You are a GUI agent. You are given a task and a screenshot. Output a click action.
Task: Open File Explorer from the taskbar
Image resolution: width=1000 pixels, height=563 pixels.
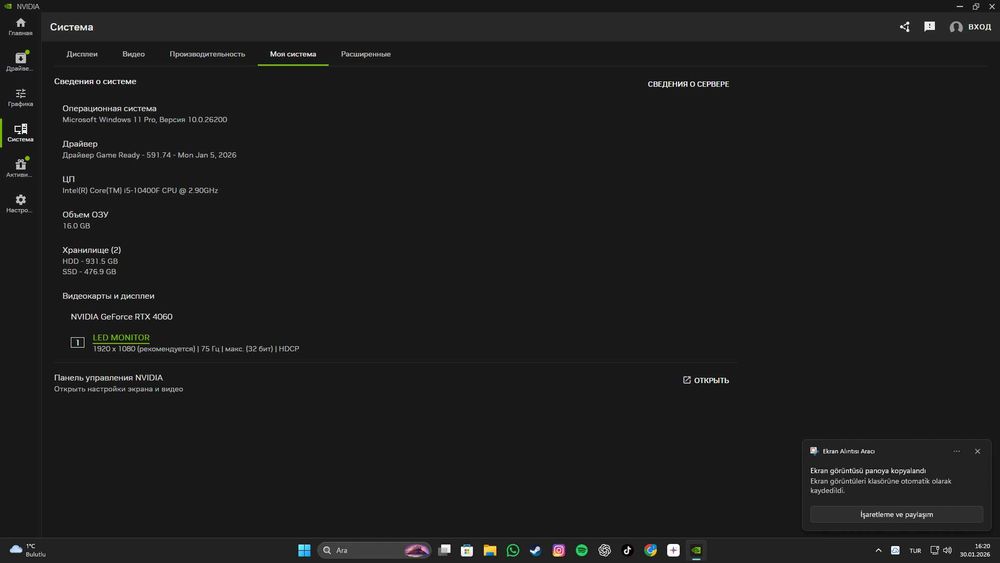pyautogui.click(x=490, y=550)
